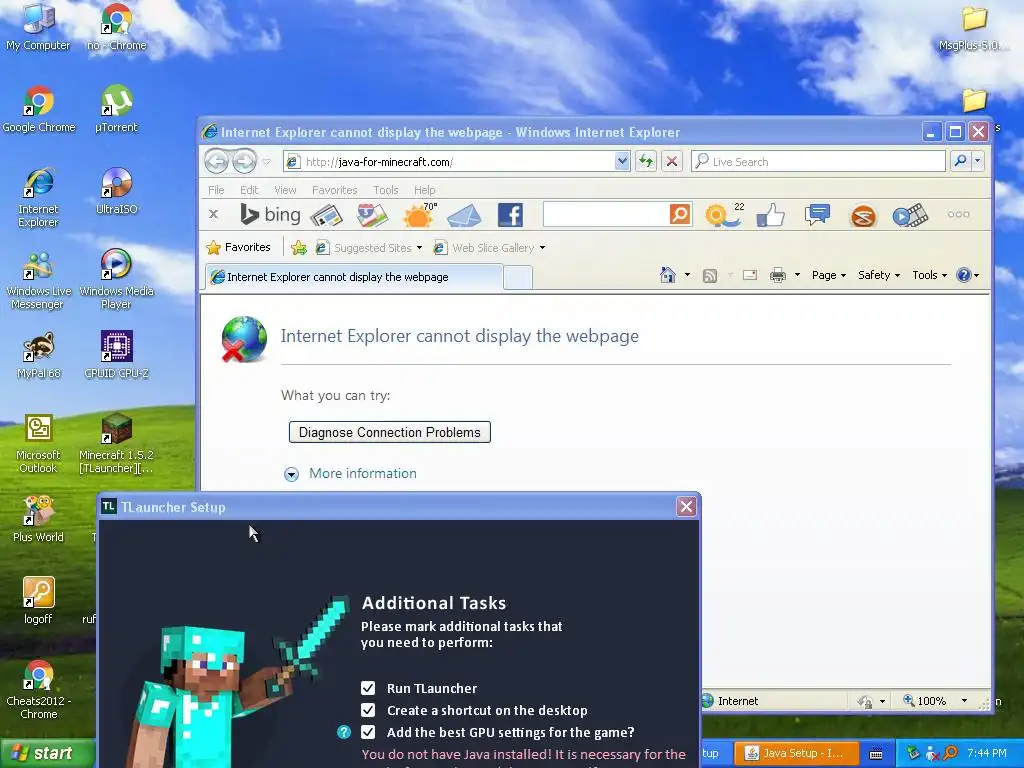This screenshot has width=1024, height=768.
Task: Open the mail envelope icon in Bing bar
Action: 464,215
